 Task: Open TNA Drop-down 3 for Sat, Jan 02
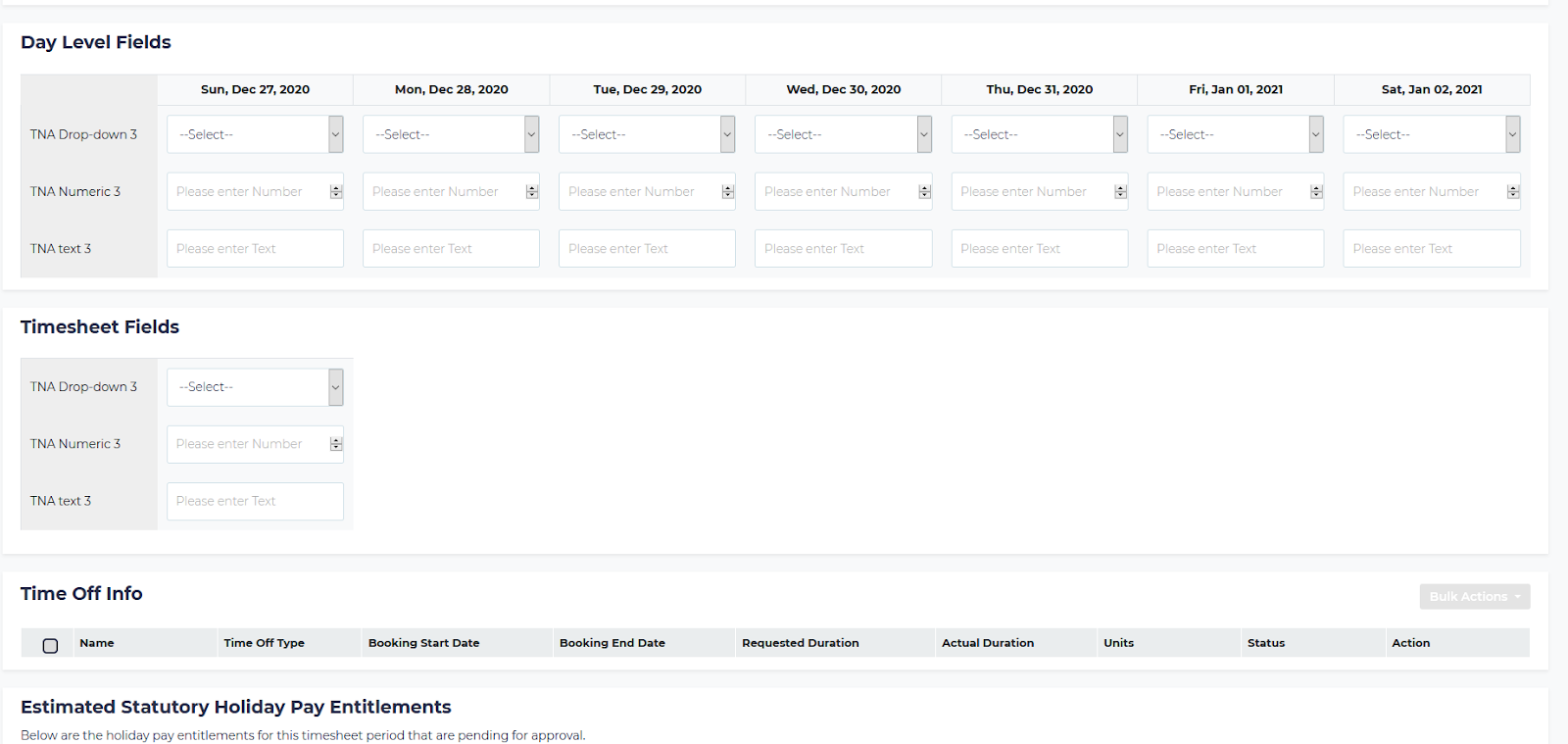tap(1431, 134)
